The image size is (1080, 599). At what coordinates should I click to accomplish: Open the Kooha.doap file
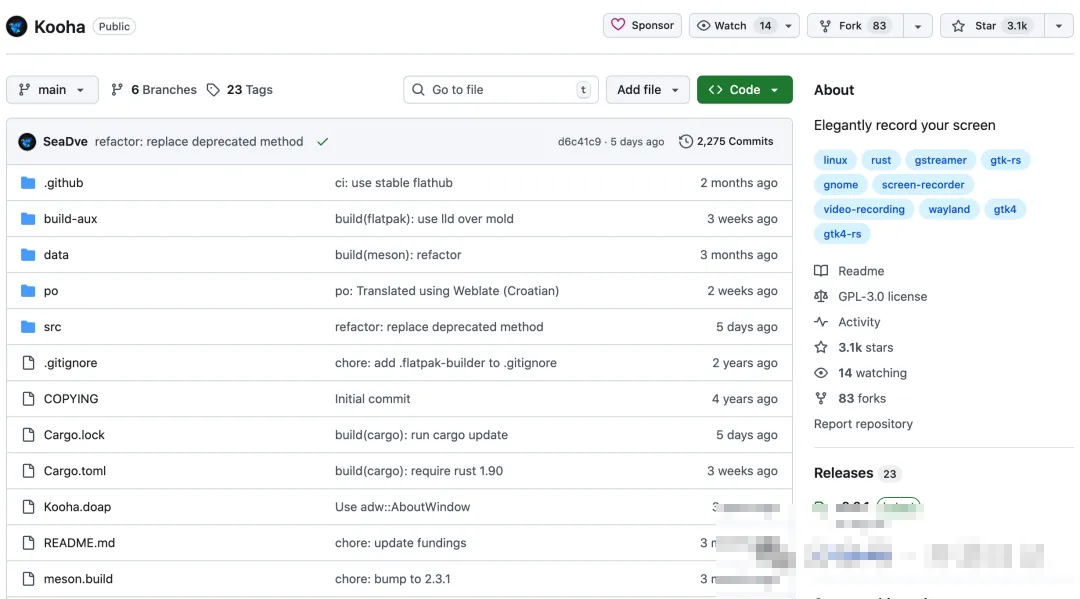pos(77,507)
